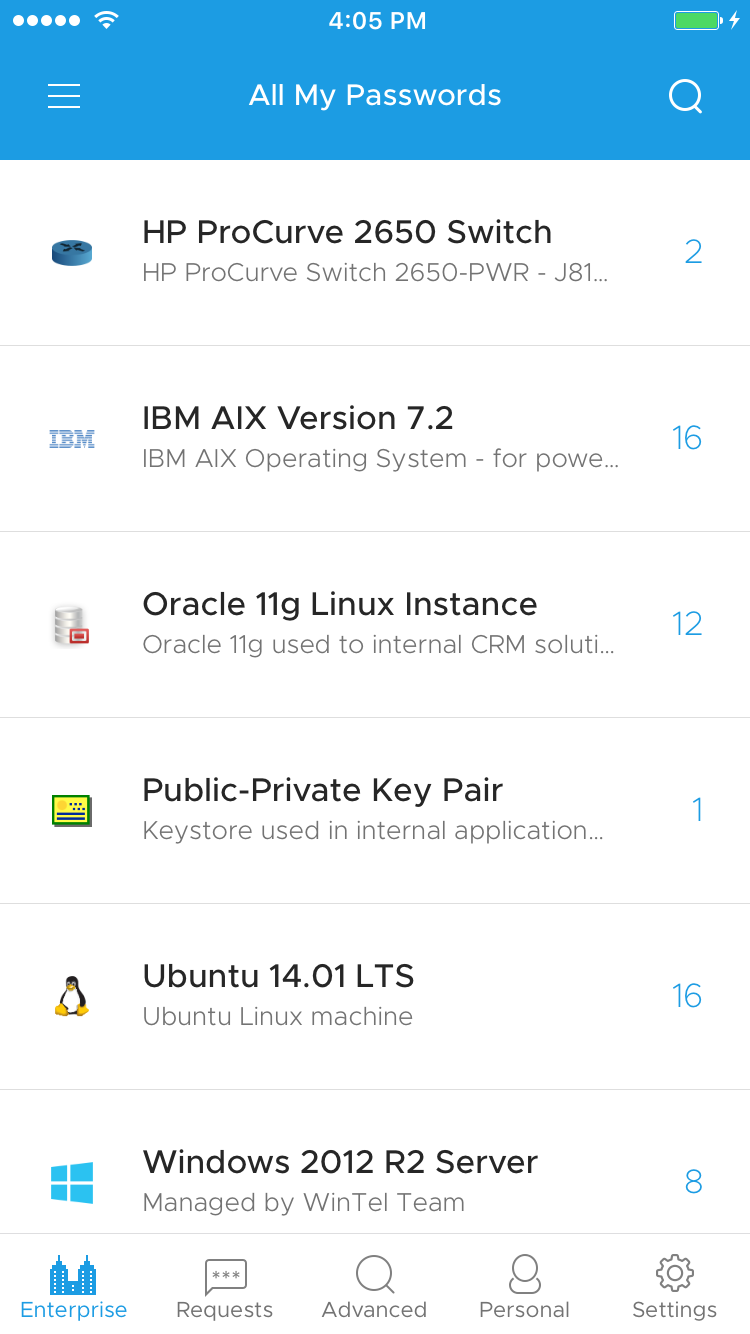Open Windows 2012 R2 Server entry
Screen dimensions: 750x1334
tap(340, 1162)
